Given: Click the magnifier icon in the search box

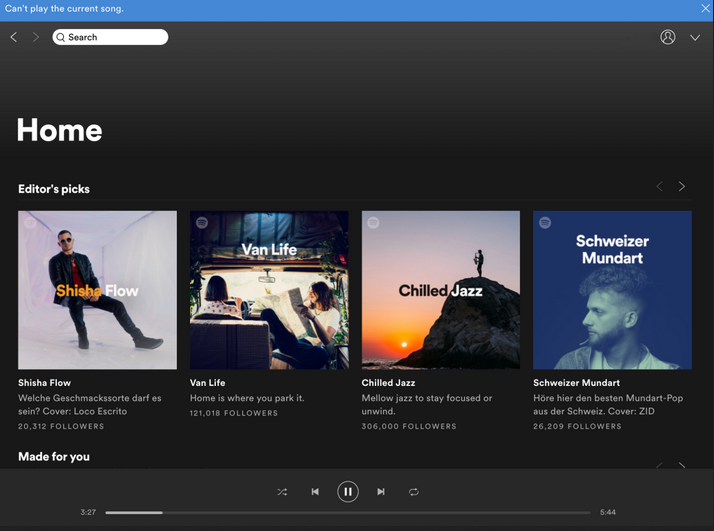Looking at the screenshot, I should [61, 37].
